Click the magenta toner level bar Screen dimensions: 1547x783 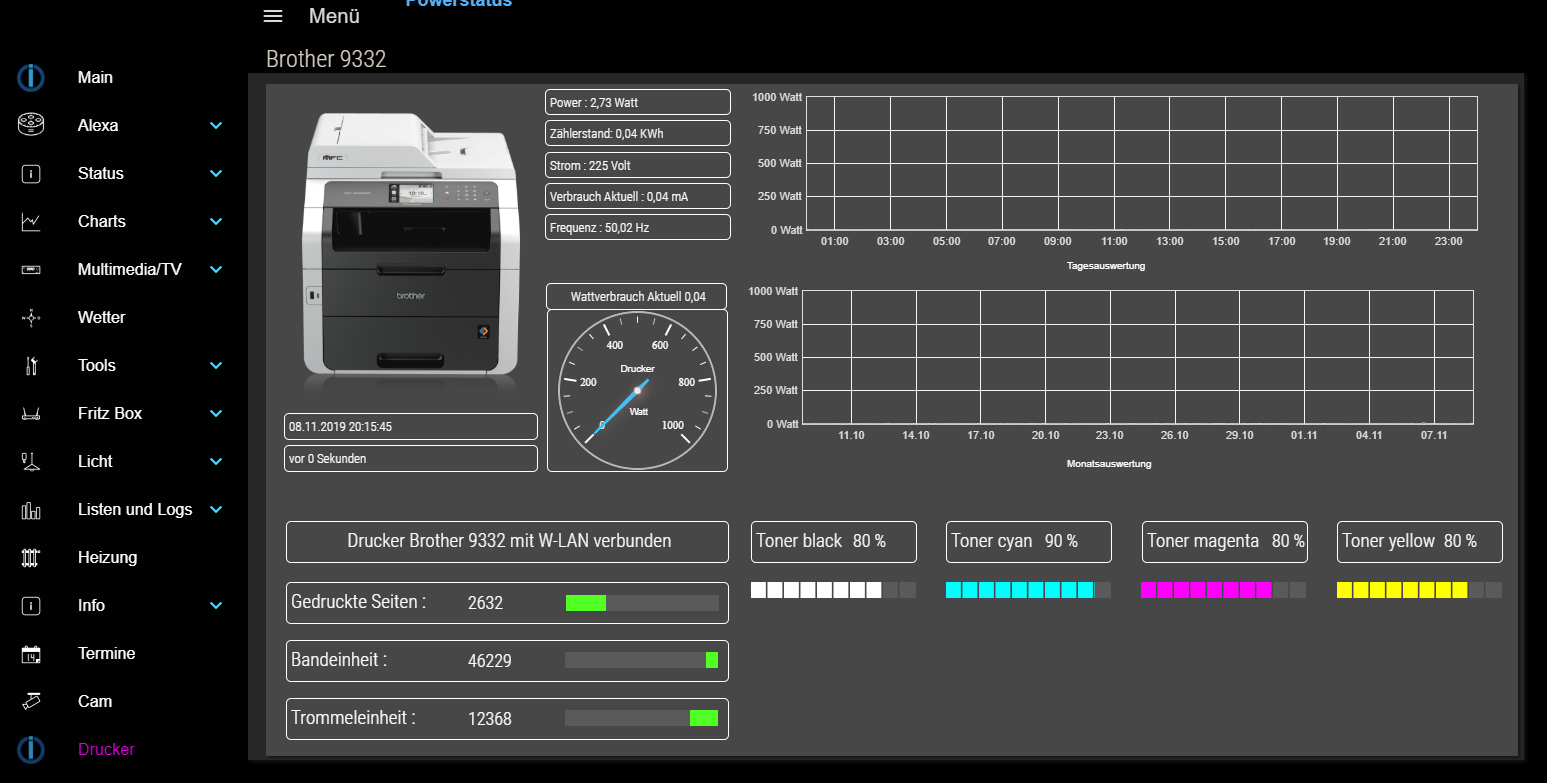click(x=1224, y=590)
